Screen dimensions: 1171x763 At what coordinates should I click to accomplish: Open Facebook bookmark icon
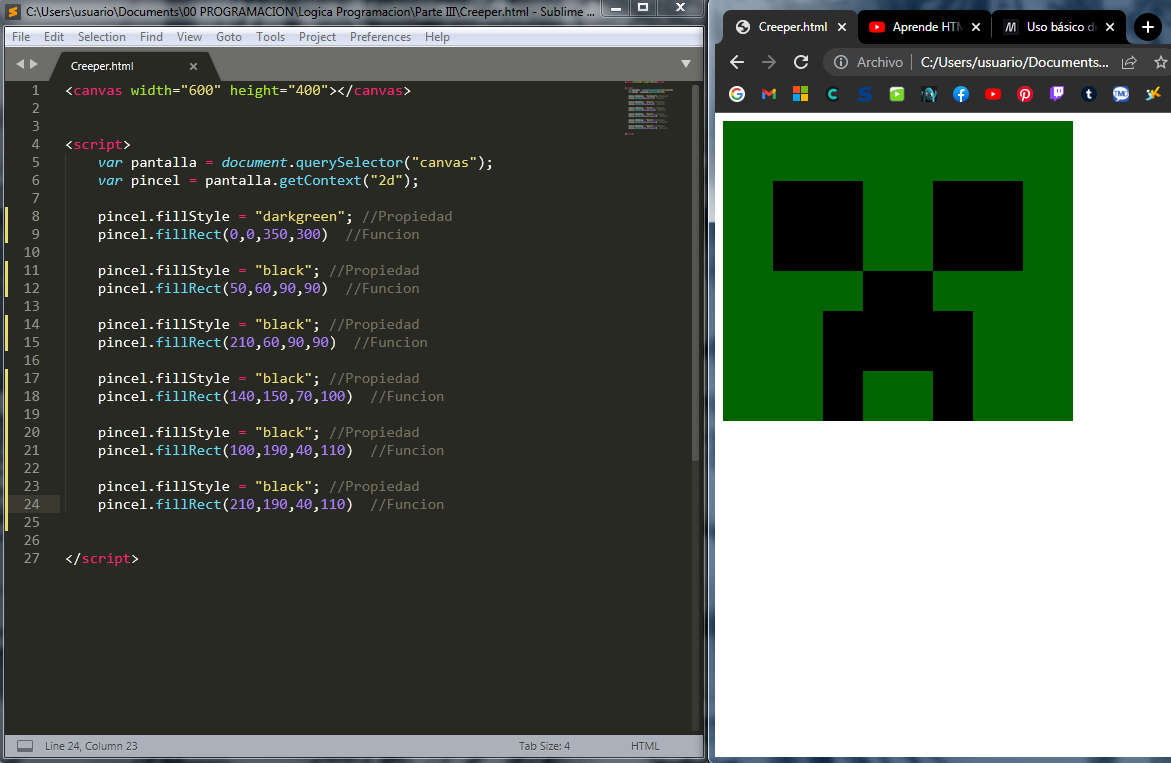click(960, 94)
